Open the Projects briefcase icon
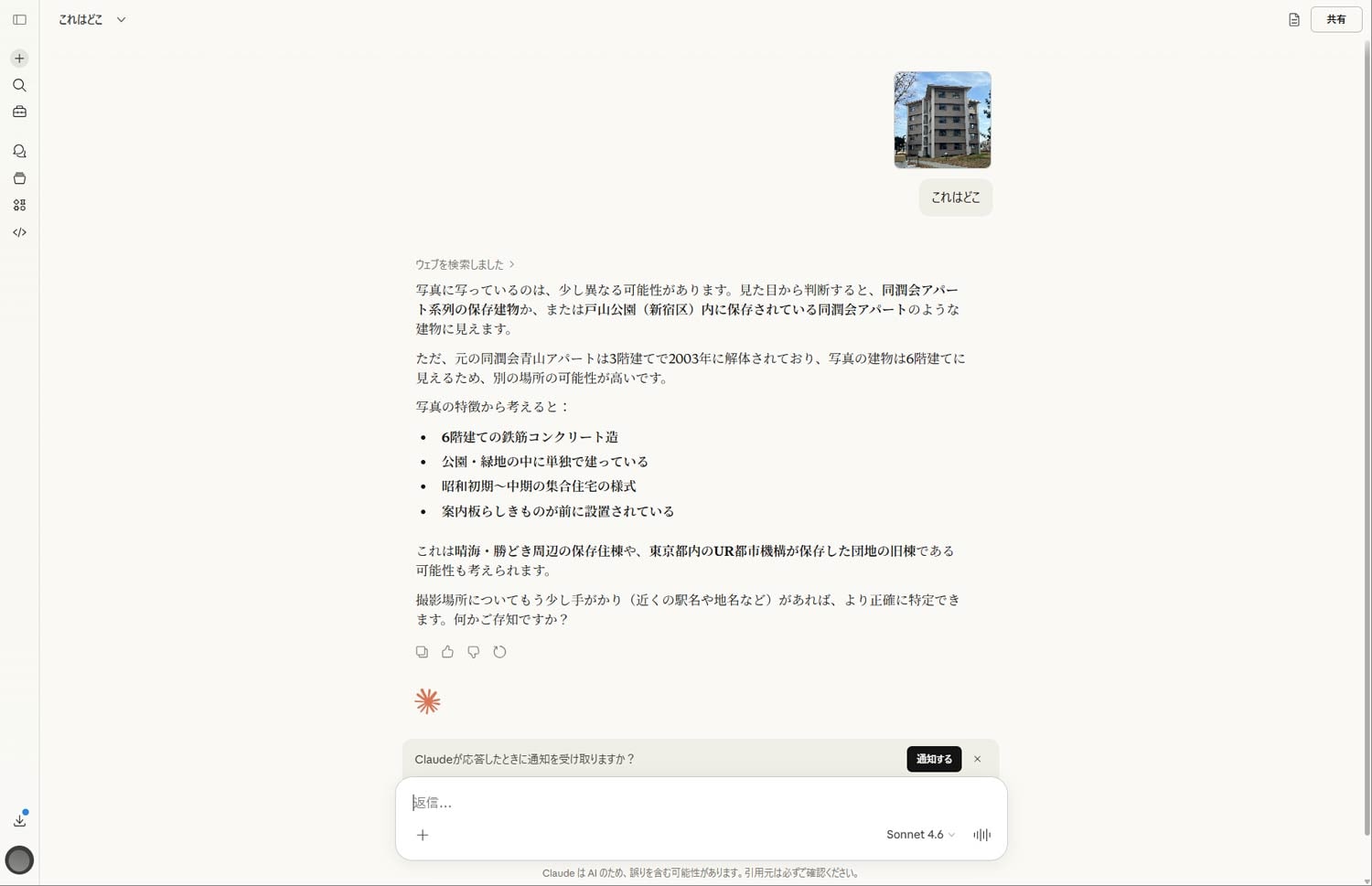The height and width of the screenshot is (886, 1372). point(19,112)
